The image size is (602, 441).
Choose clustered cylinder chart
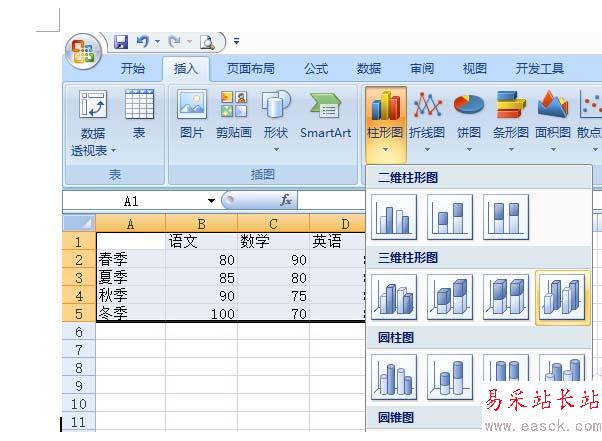[x=394, y=377]
